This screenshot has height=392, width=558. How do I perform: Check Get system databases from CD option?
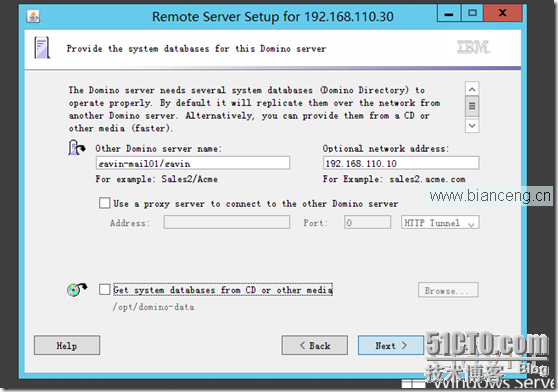pyautogui.click(x=104, y=289)
